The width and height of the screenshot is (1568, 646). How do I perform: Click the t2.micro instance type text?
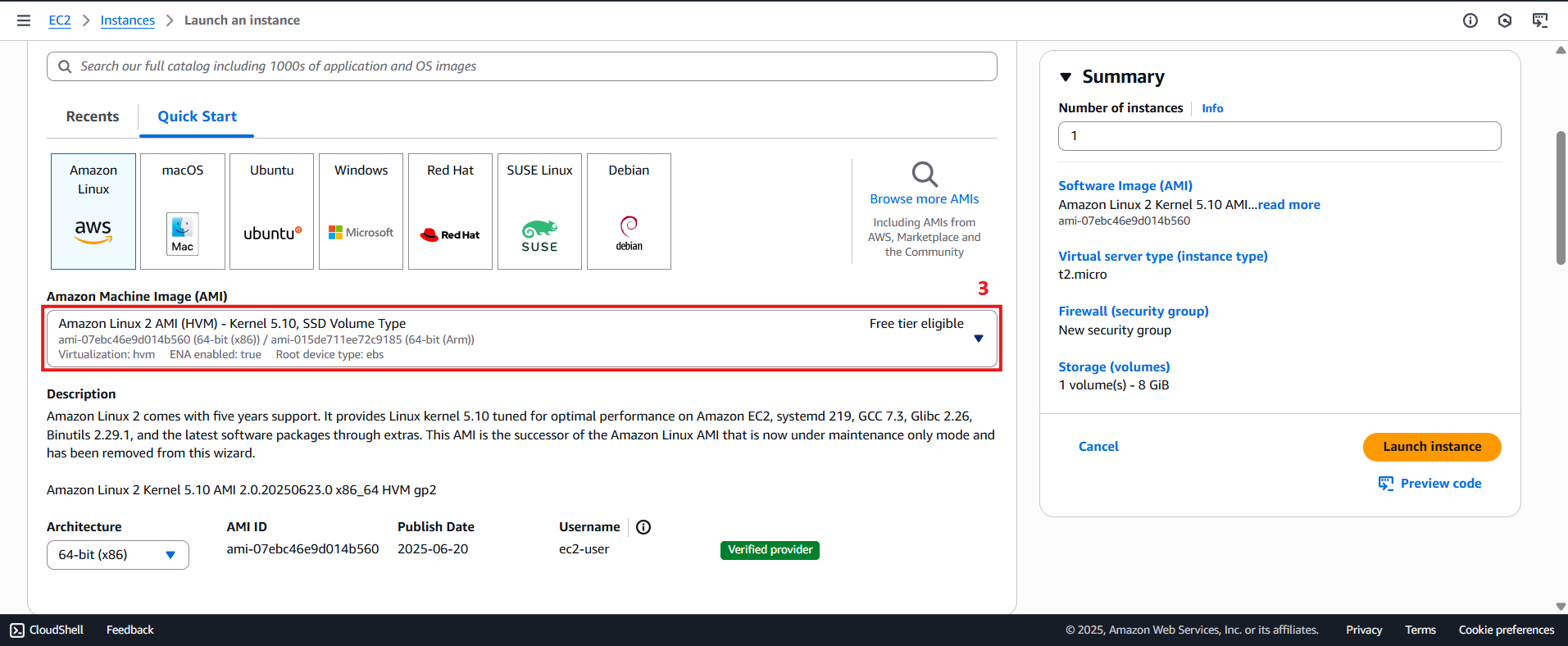1083,275
